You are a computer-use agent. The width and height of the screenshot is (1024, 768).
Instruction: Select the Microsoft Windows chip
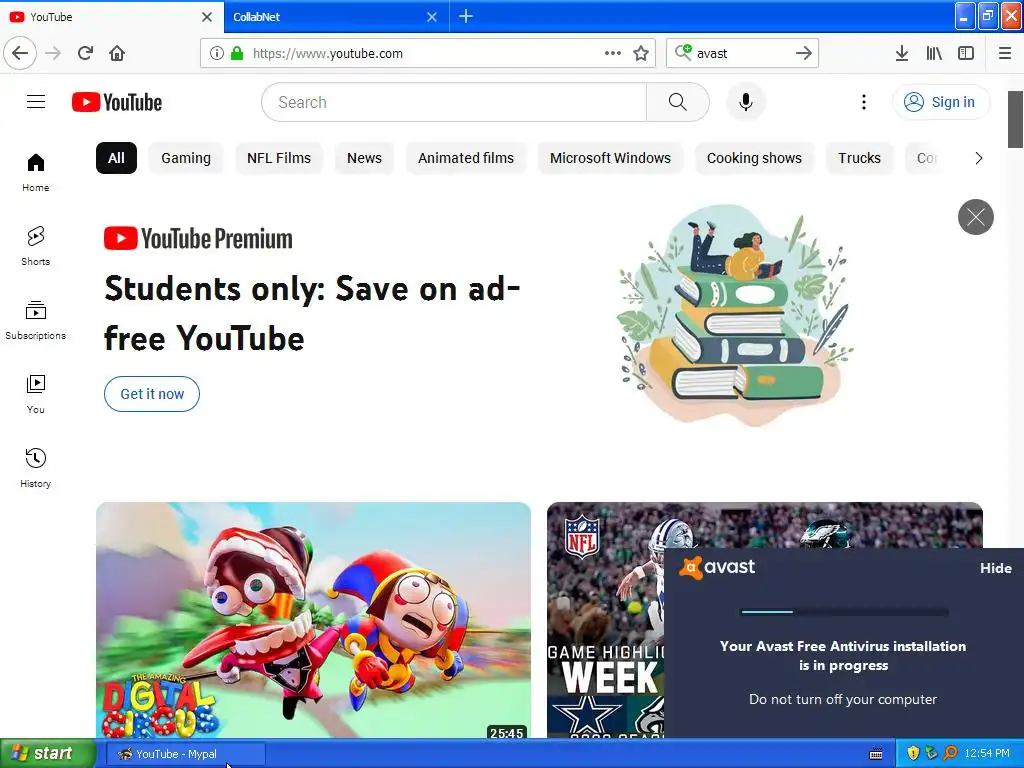(610, 158)
